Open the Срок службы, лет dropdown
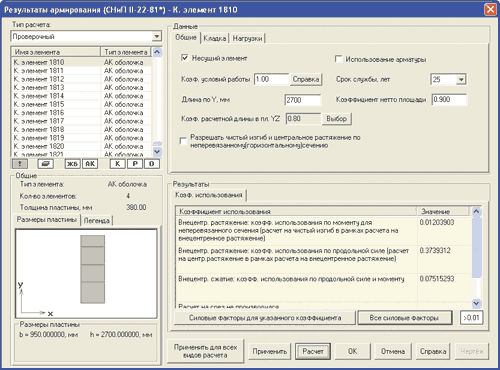The height and width of the screenshot is (370, 500). point(461,79)
